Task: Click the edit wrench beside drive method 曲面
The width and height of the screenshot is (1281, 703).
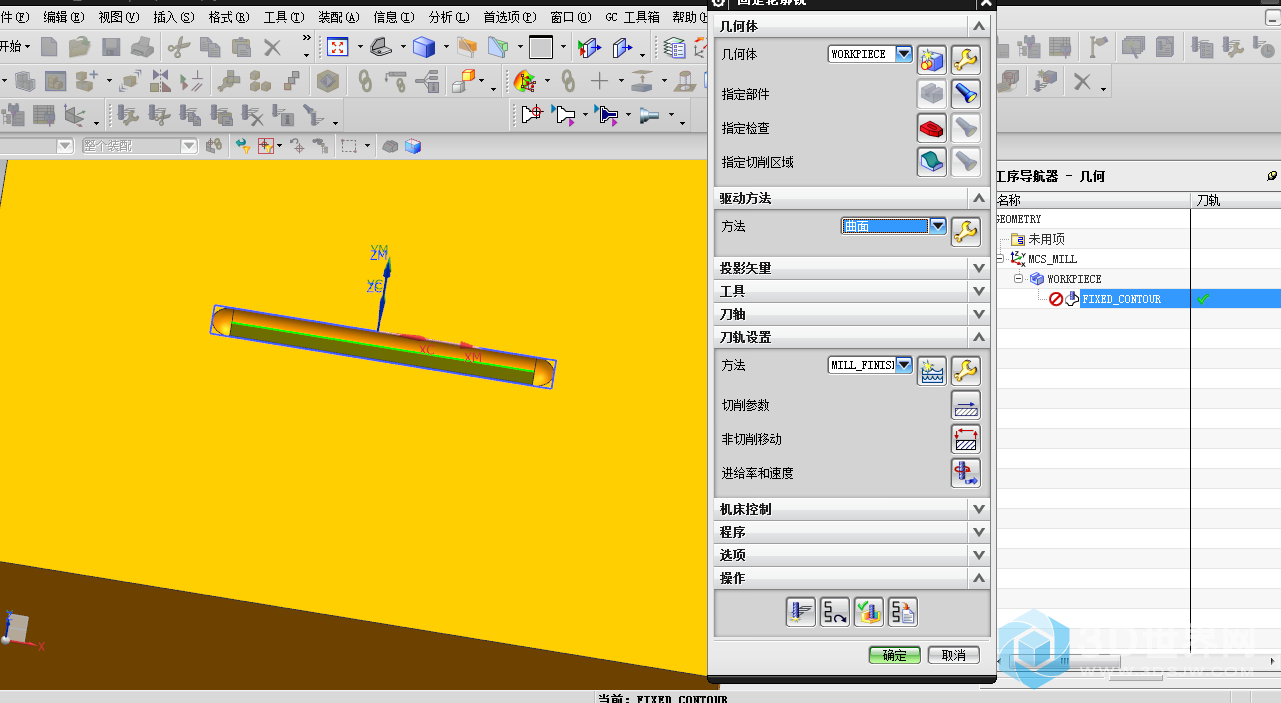Action: click(965, 232)
